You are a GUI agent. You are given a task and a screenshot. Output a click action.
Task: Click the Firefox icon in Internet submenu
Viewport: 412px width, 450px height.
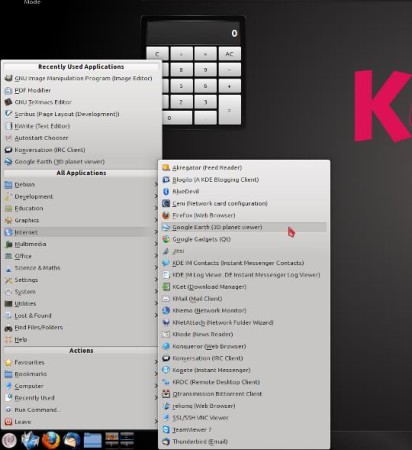166,215
